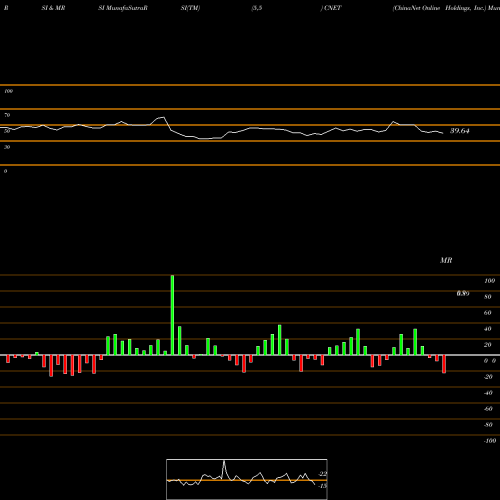The width and height of the screenshot is (500, 500).
Task: Click the 70 level label on RSI scale
Action: click(7, 115)
